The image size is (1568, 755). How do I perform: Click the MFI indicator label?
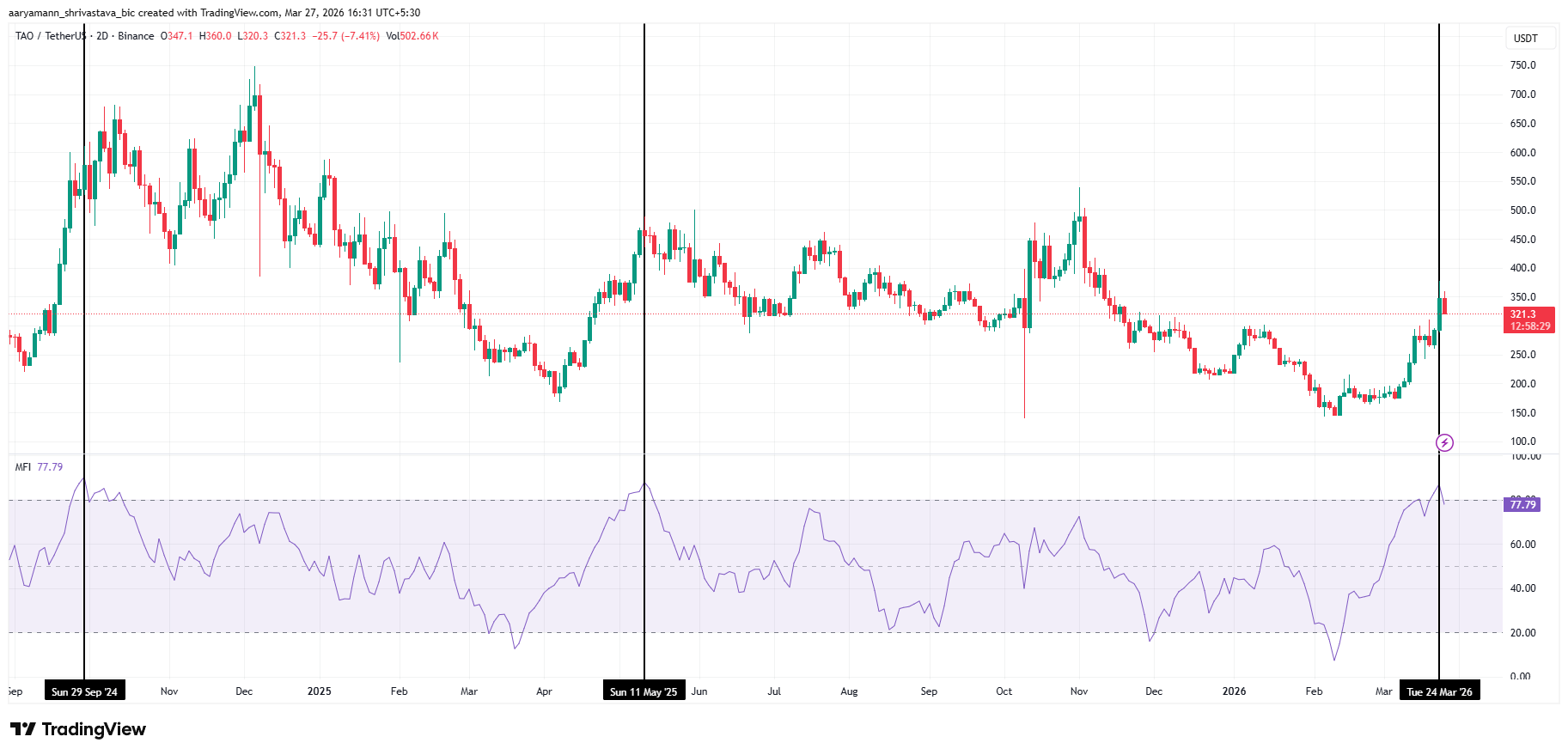click(23, 467)
